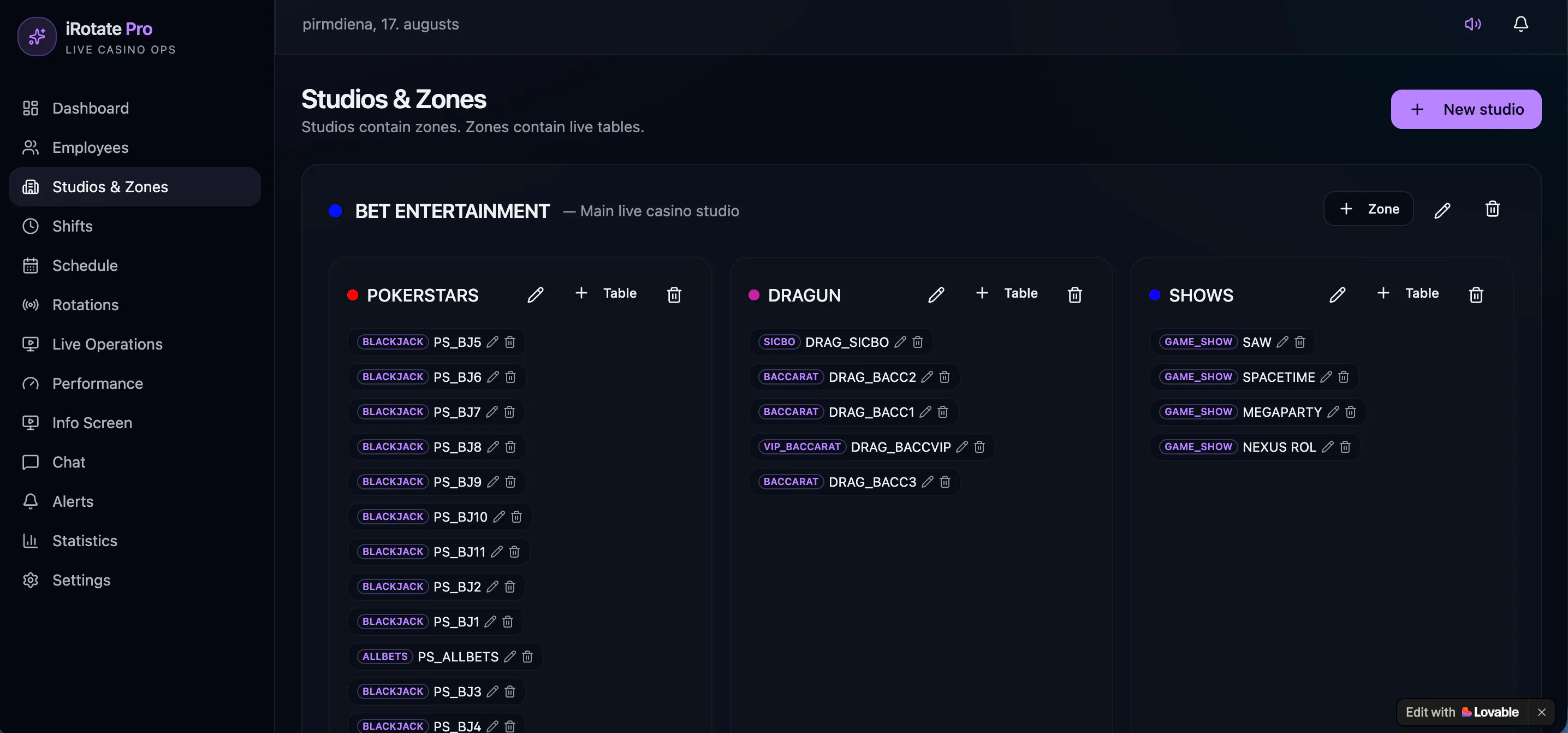Image resolution: width=1568 pixels, height=733 pixels.
Task: Toggle the sound speaker icon
Action: click(1472, 23)
